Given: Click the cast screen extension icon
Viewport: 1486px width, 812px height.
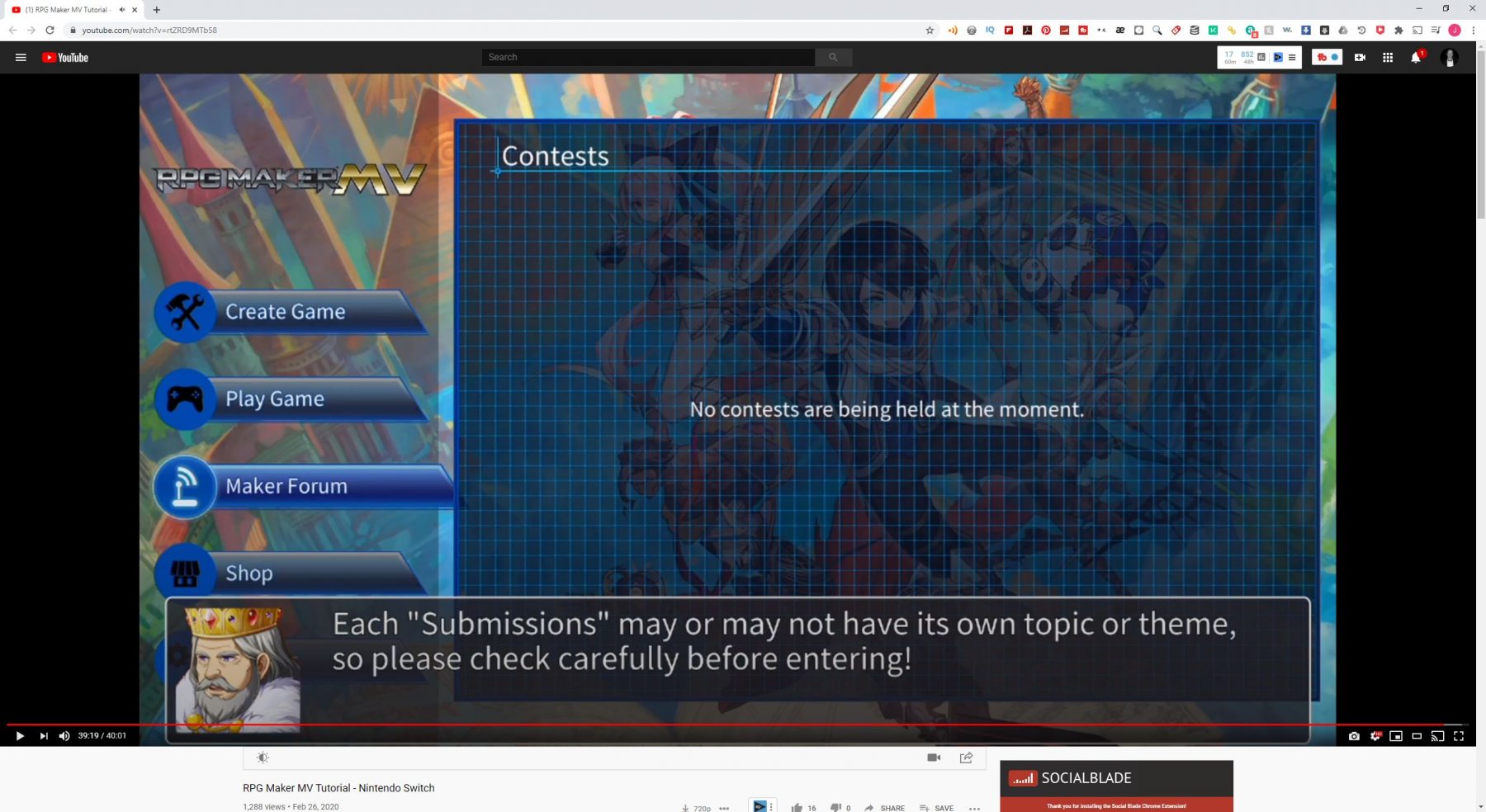Looking at the screenshot, I should [1417, 30].
